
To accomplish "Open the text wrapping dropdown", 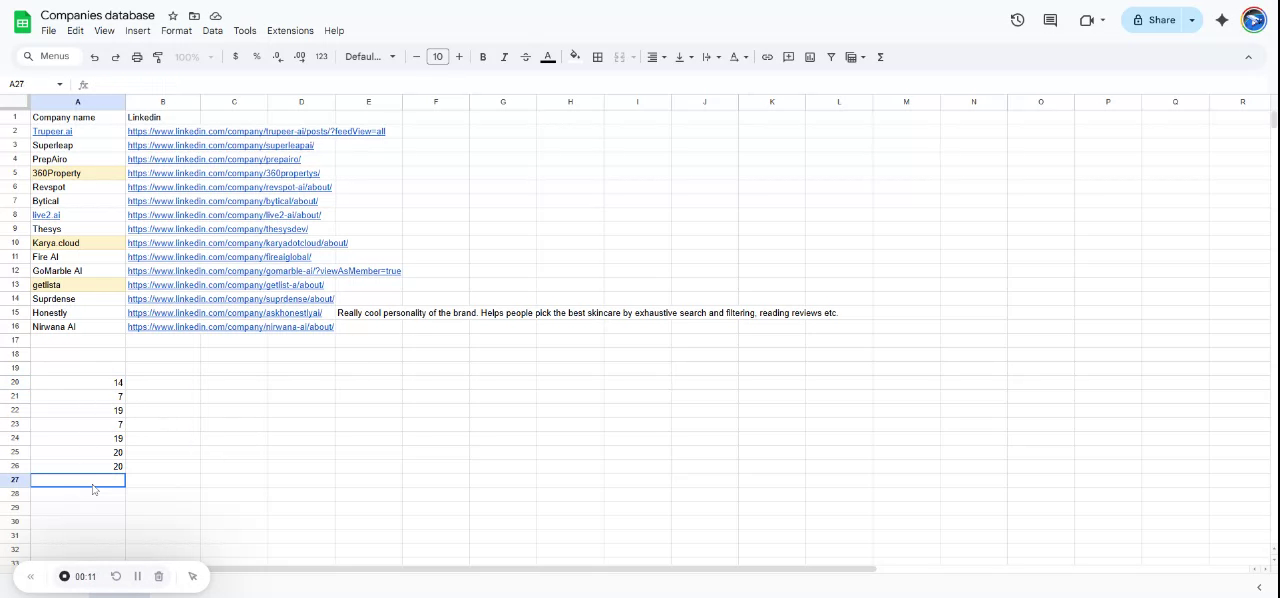I will (x=711, y=57).
